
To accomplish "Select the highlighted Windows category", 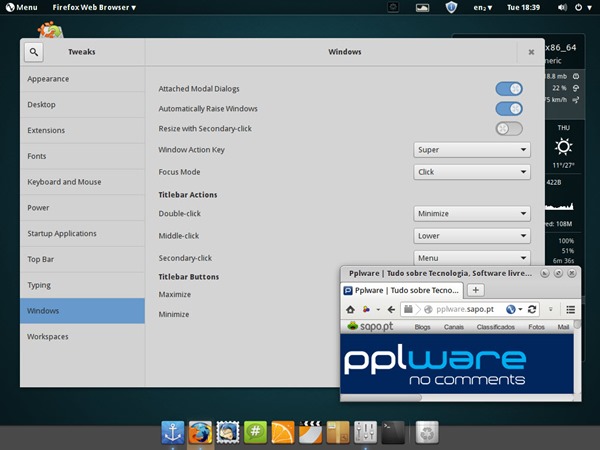I will click(82, 311).
